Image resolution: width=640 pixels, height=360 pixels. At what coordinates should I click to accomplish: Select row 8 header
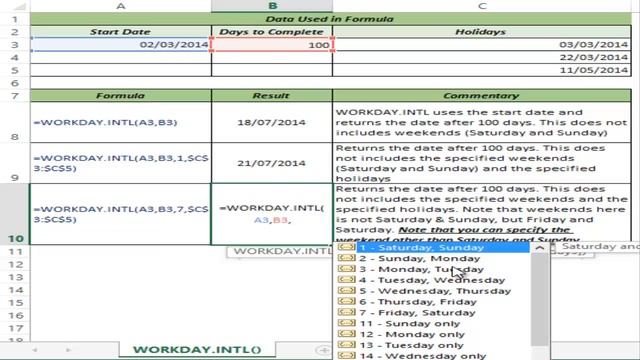pos(15,122)
